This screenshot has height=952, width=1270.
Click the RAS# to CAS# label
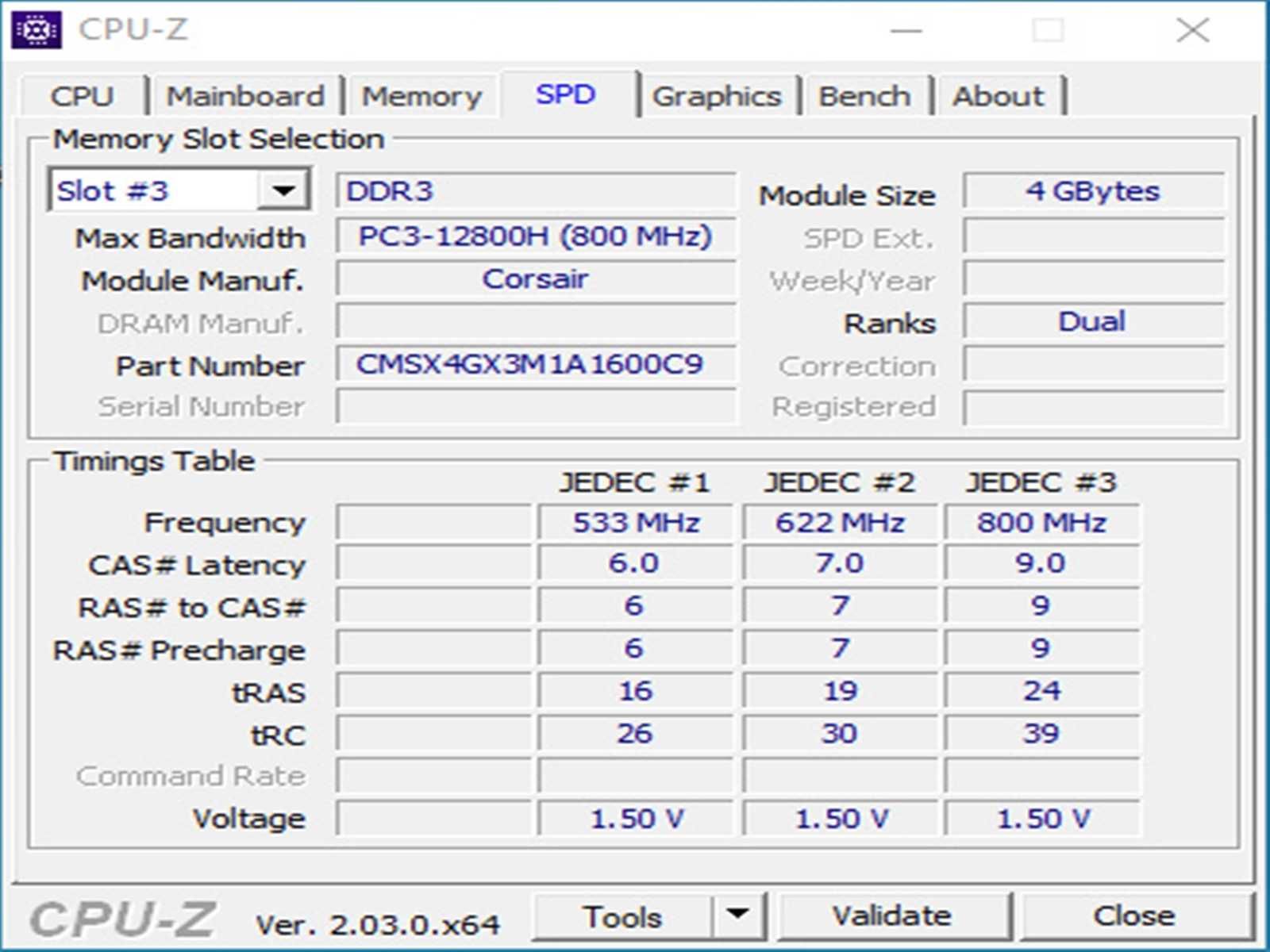[191, 608]
